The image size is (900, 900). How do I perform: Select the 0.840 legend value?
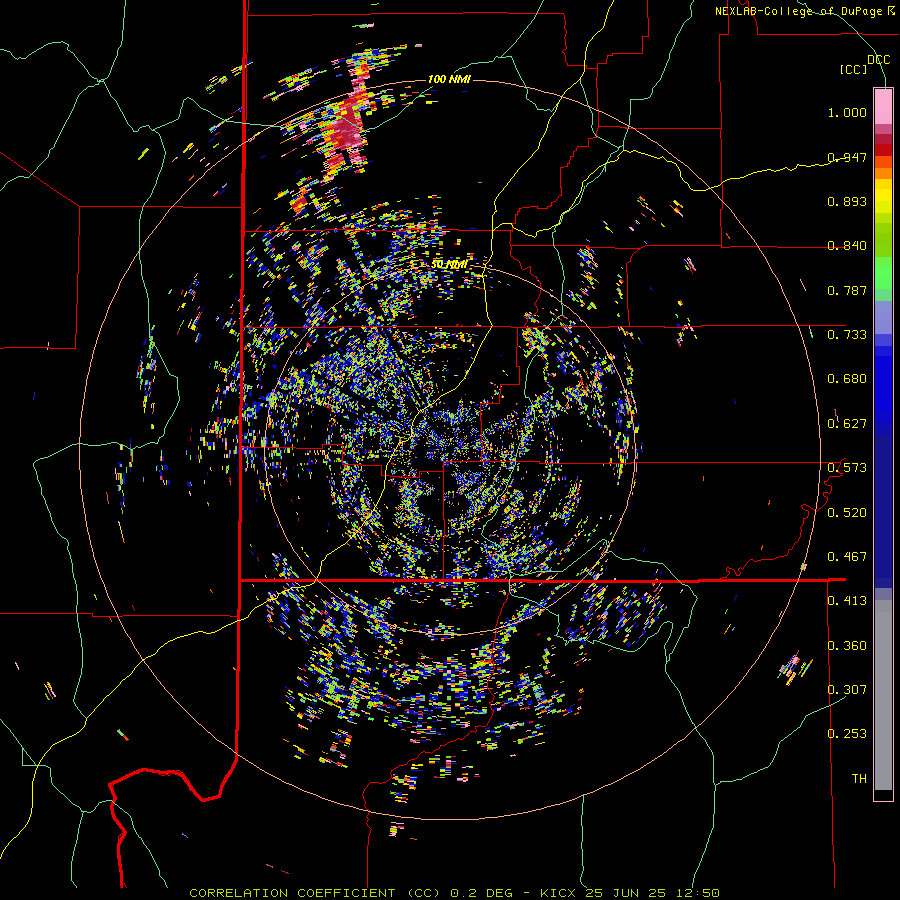point(847,246)
